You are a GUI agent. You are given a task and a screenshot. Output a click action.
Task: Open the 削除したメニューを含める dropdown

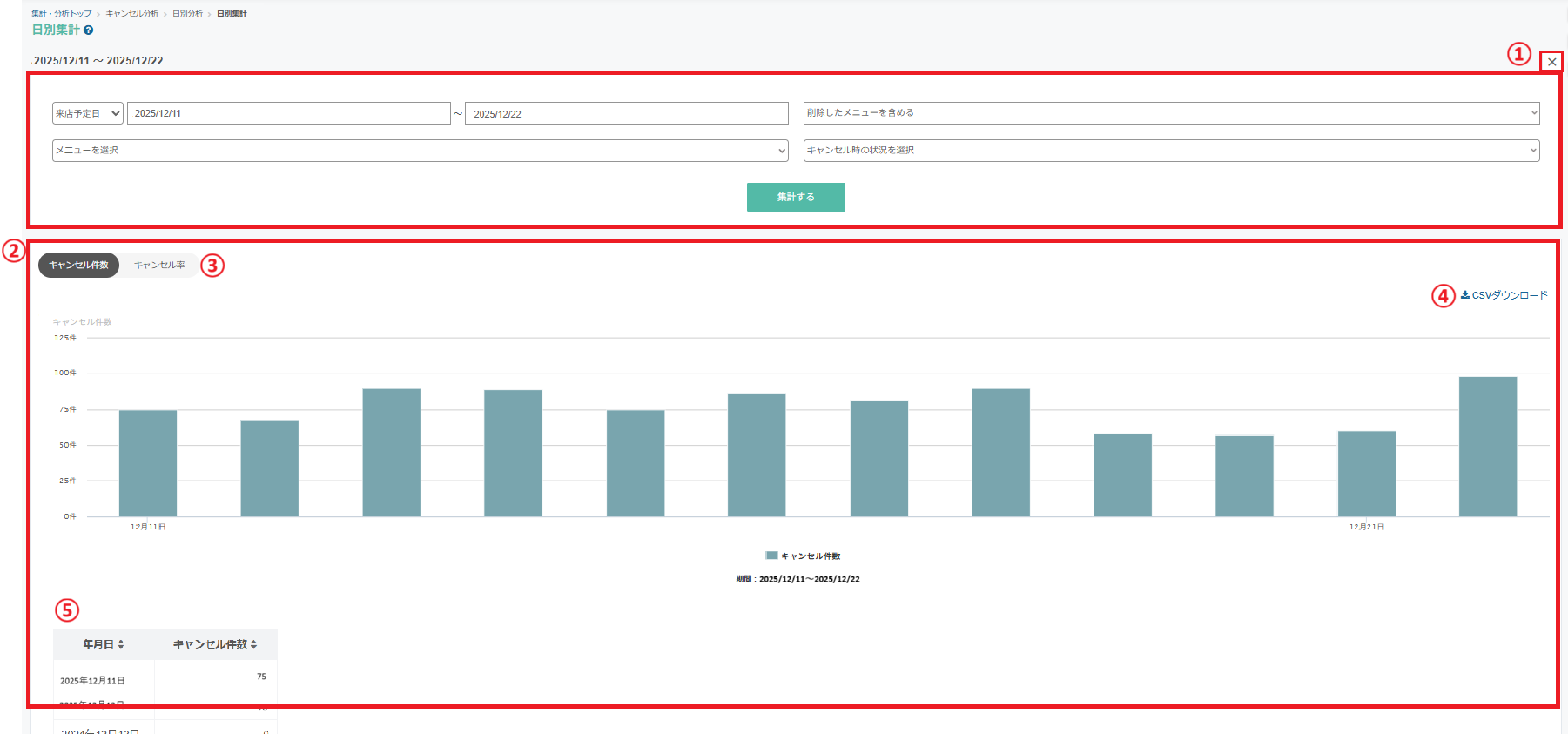click(x=1171, y=113)
